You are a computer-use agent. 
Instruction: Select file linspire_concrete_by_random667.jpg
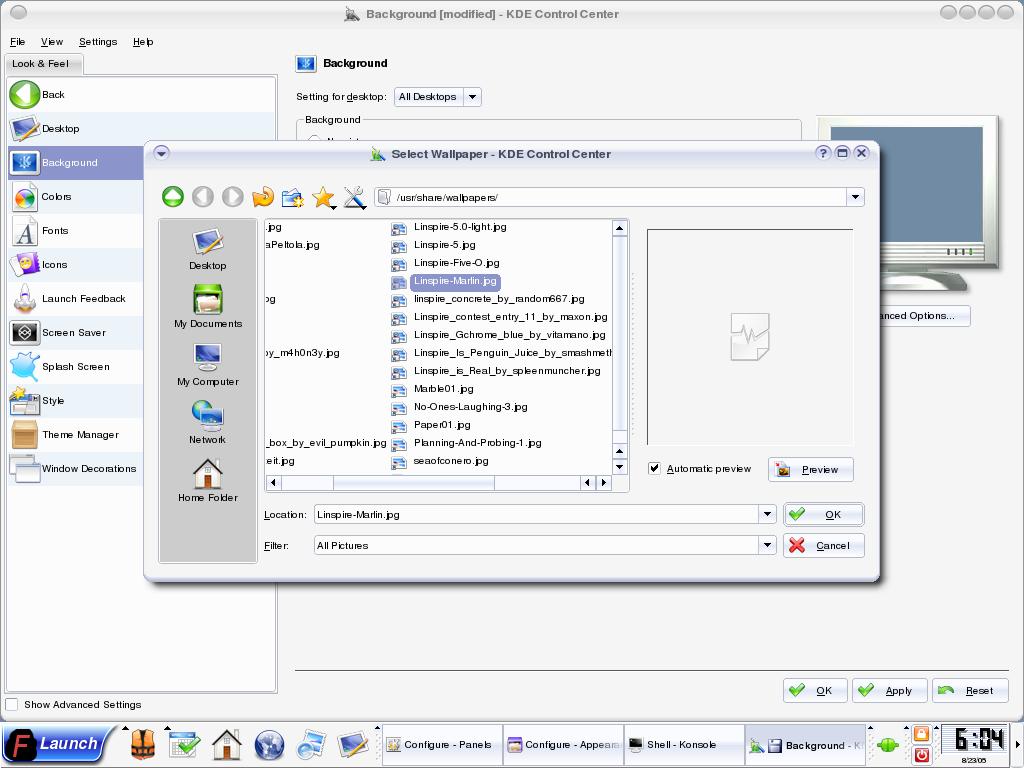[499, 298]
